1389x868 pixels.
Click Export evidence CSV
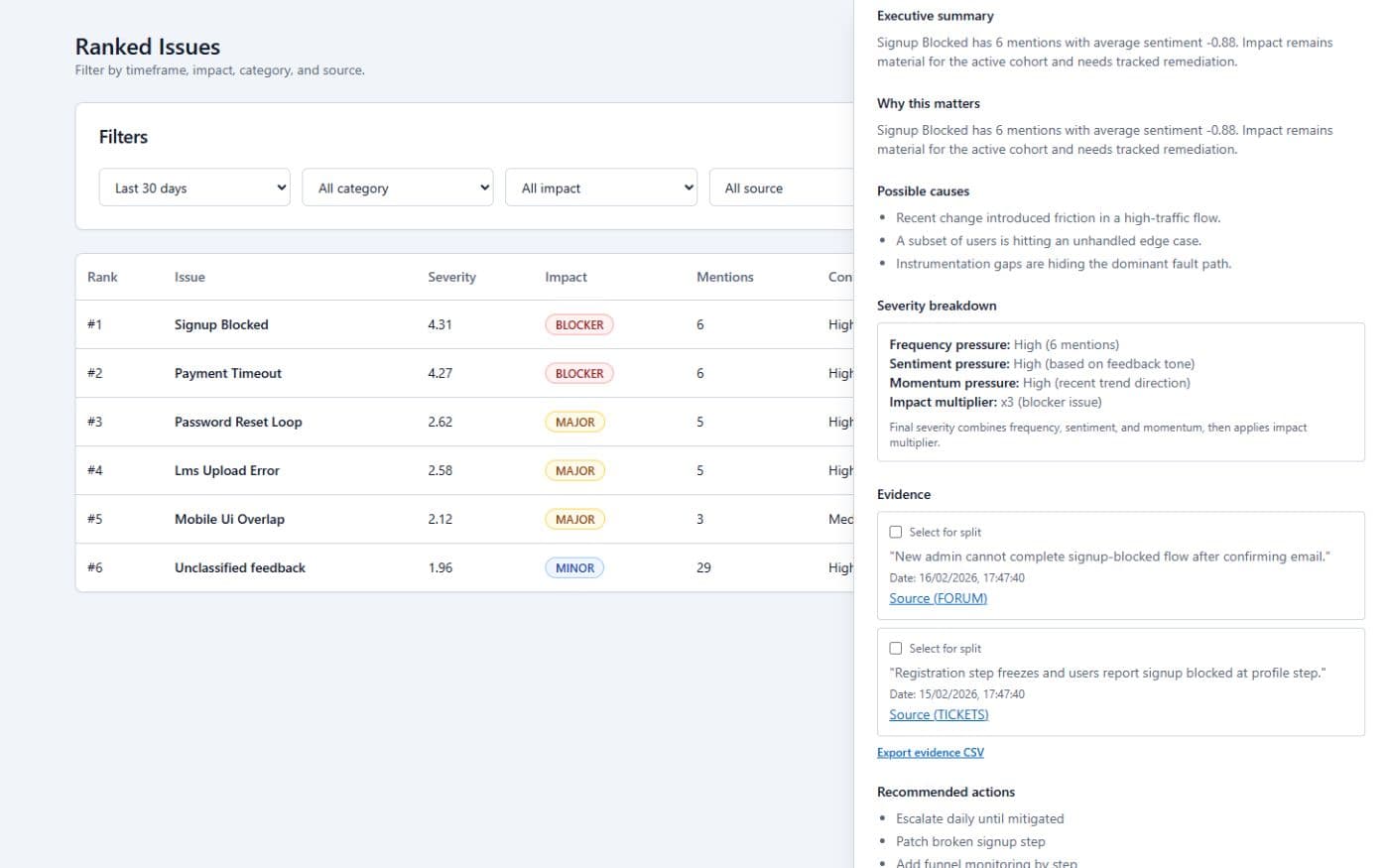click(930, 752)
